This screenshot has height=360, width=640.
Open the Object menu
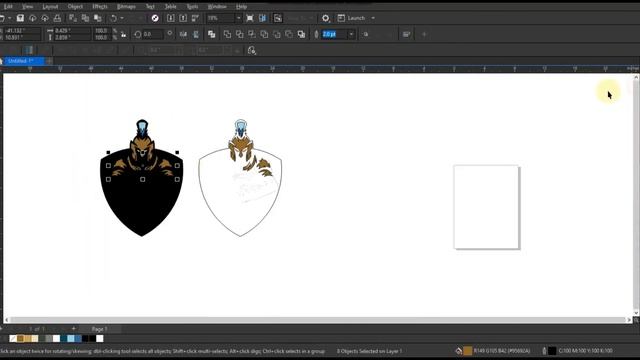(75, 7)
